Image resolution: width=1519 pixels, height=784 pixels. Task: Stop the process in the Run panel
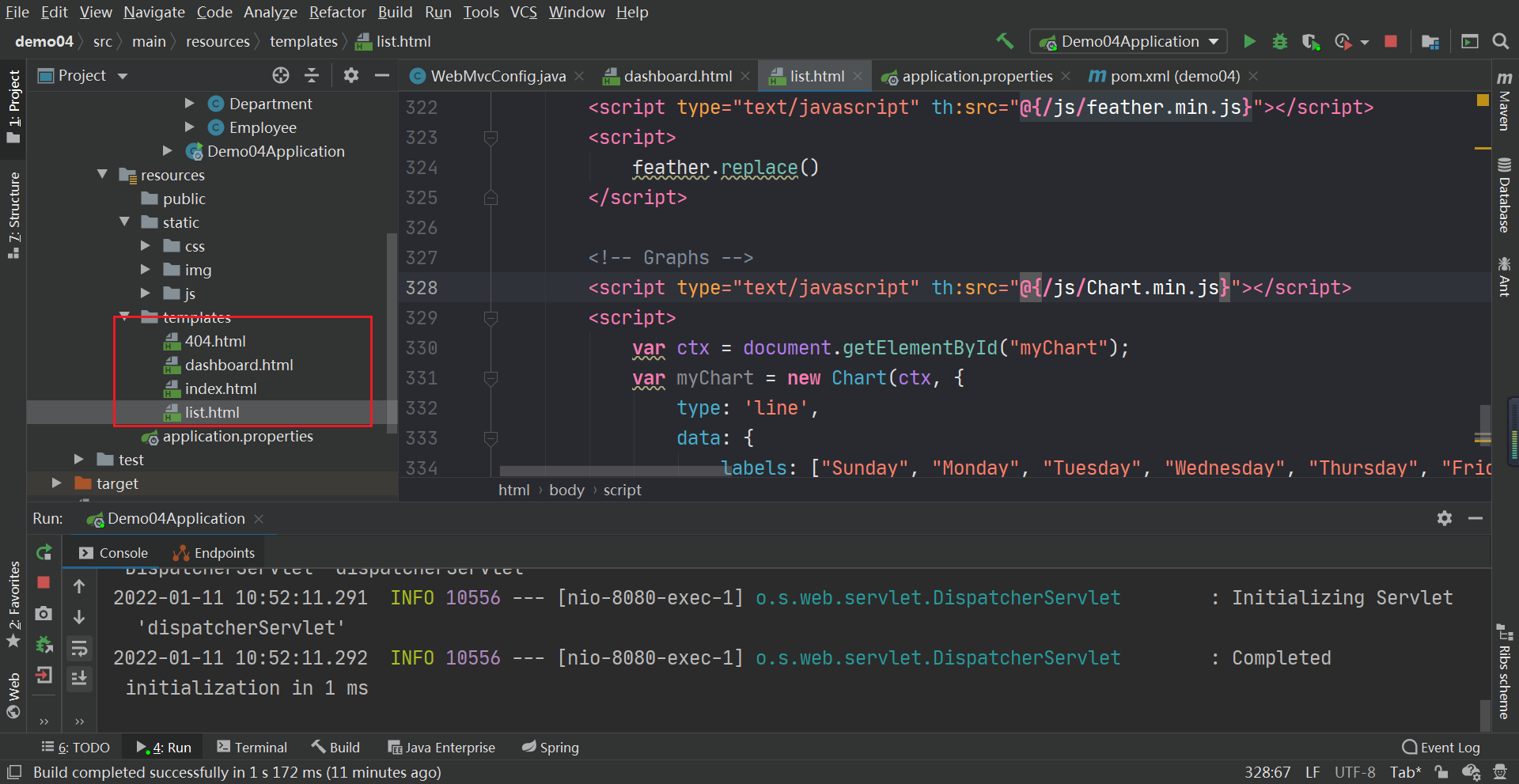tap(44, 582)
